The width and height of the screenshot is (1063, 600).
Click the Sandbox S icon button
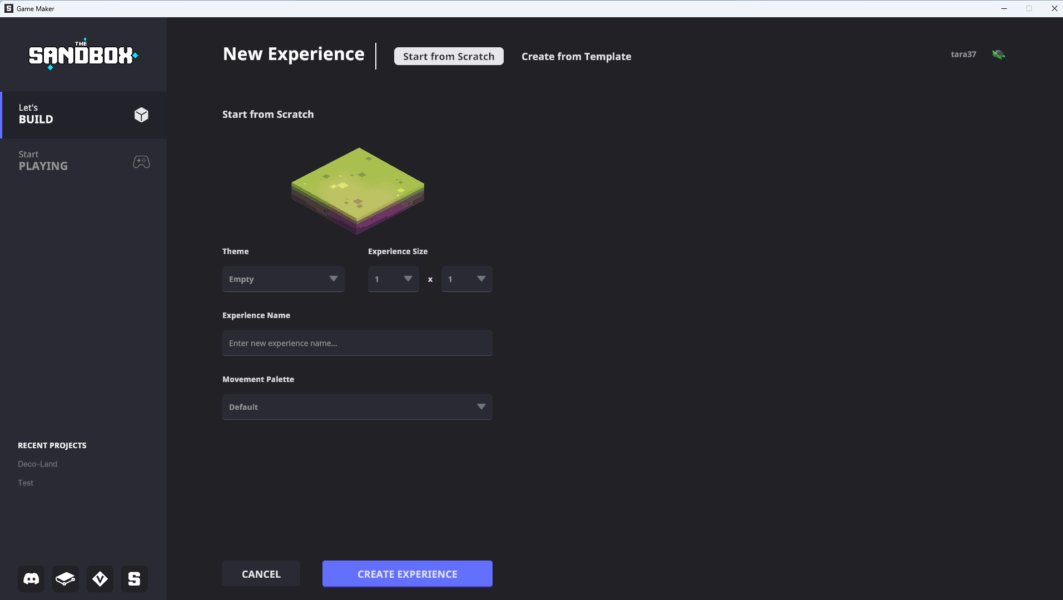[134, 579]
